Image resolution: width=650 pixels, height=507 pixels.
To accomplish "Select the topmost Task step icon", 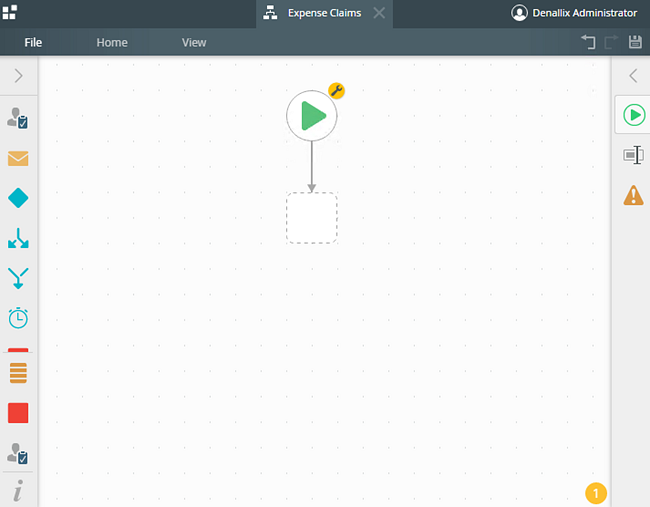I will click(x=18, y=118).
